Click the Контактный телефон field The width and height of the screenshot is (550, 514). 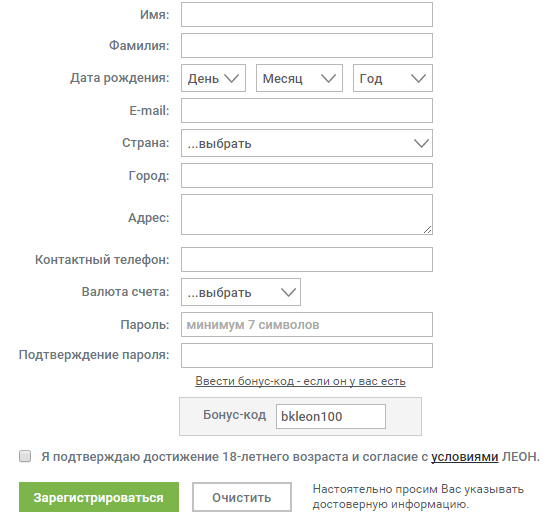(307, 260)
